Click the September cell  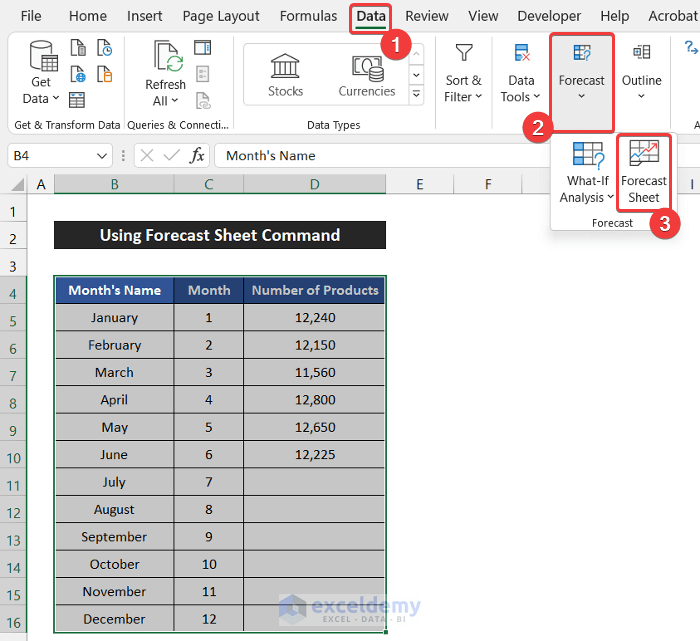114,537
